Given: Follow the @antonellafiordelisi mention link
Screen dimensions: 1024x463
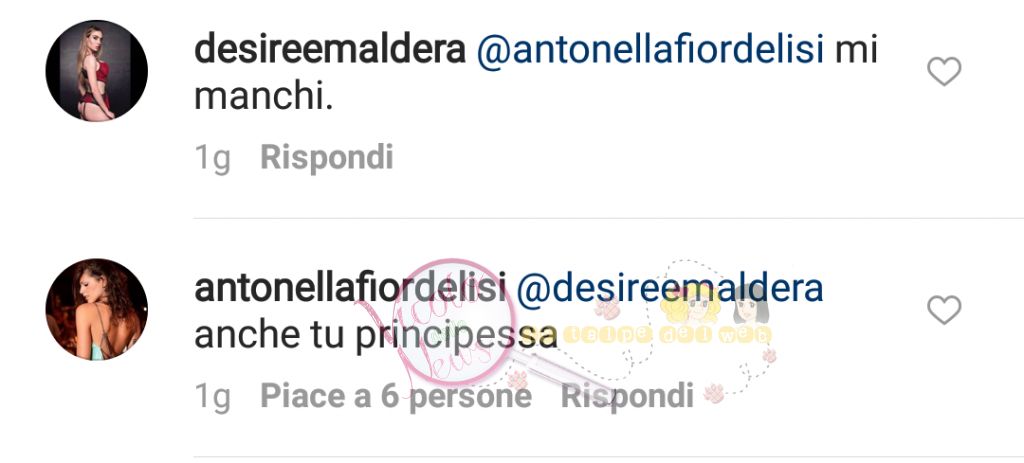Looking at the screenshot, I should [650, 52].
